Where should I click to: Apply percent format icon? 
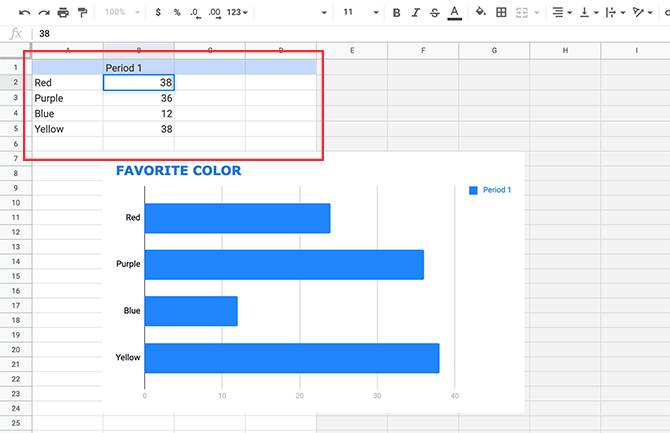[x=177, y=12]
